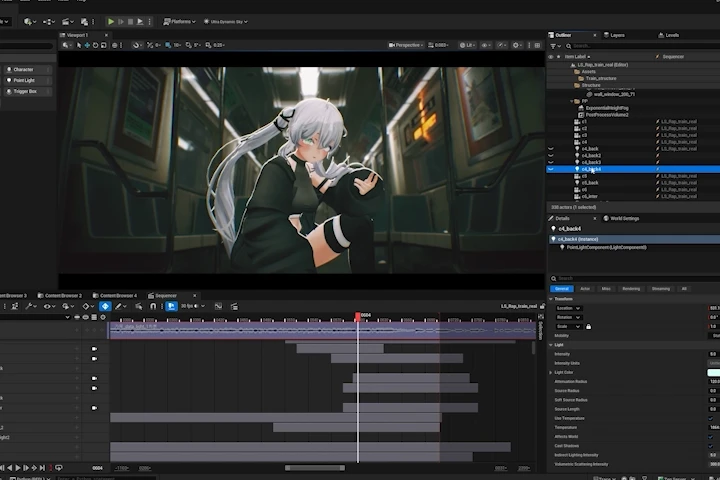Click the Eject play button in main toolbar
The height and width of the screenshot is (480, 720).
click(140, 22)
